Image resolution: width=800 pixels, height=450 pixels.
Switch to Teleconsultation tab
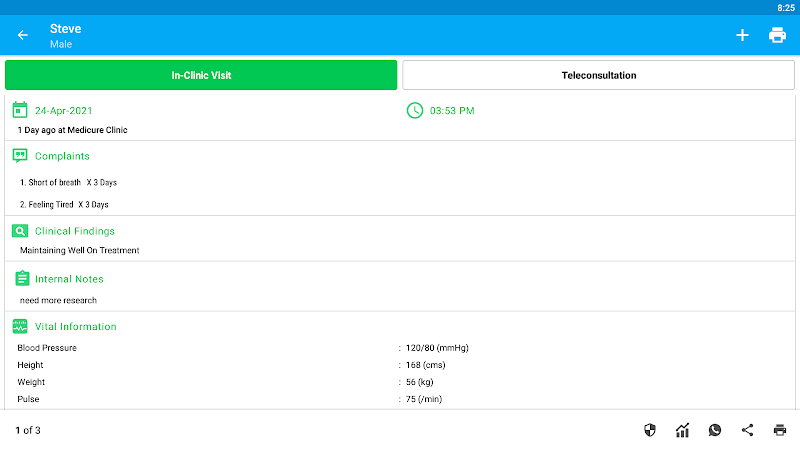point(598,75)
